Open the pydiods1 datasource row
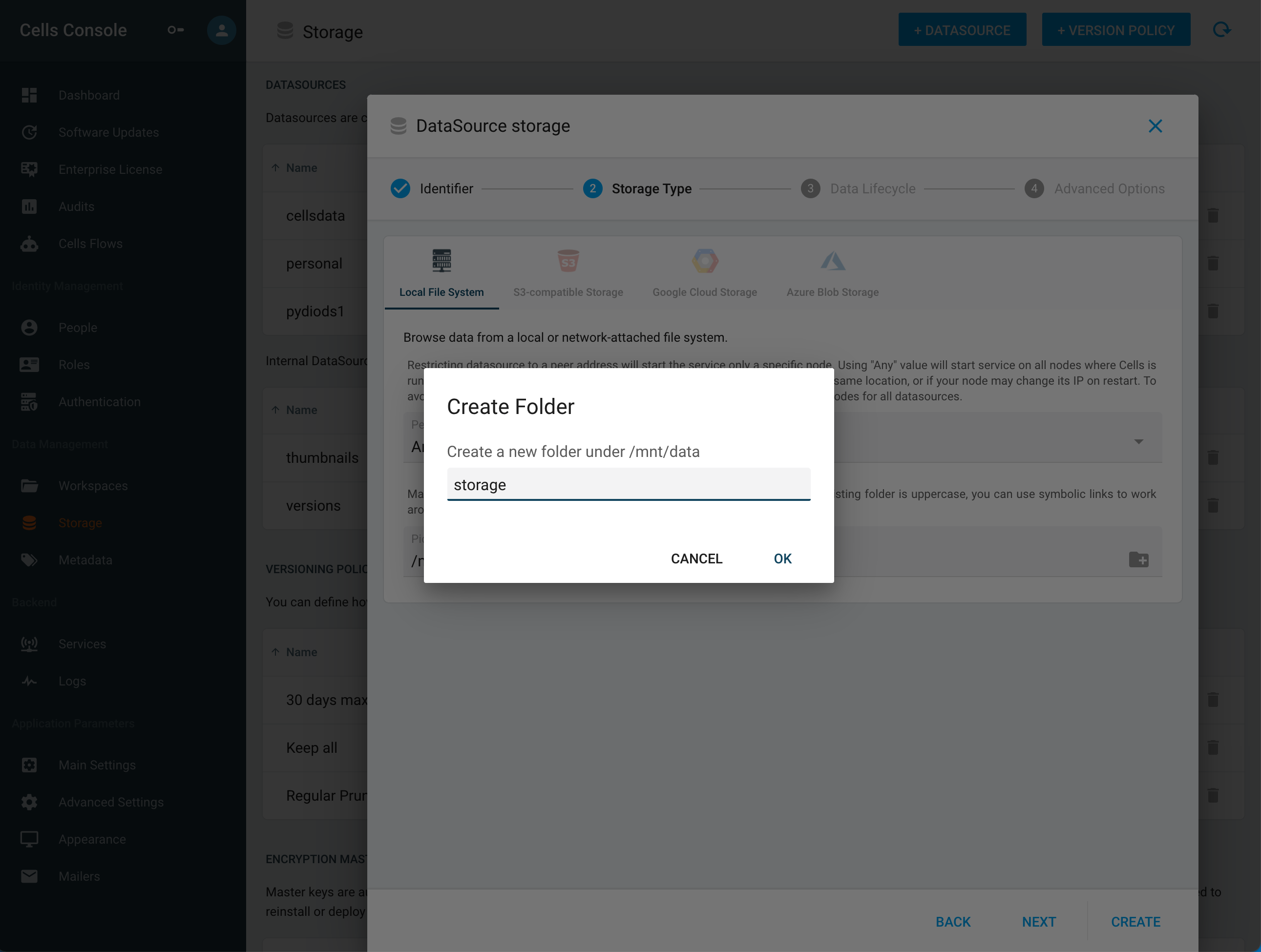The height and width of the screenshot is (952, 1261). (x=315, y=311)
